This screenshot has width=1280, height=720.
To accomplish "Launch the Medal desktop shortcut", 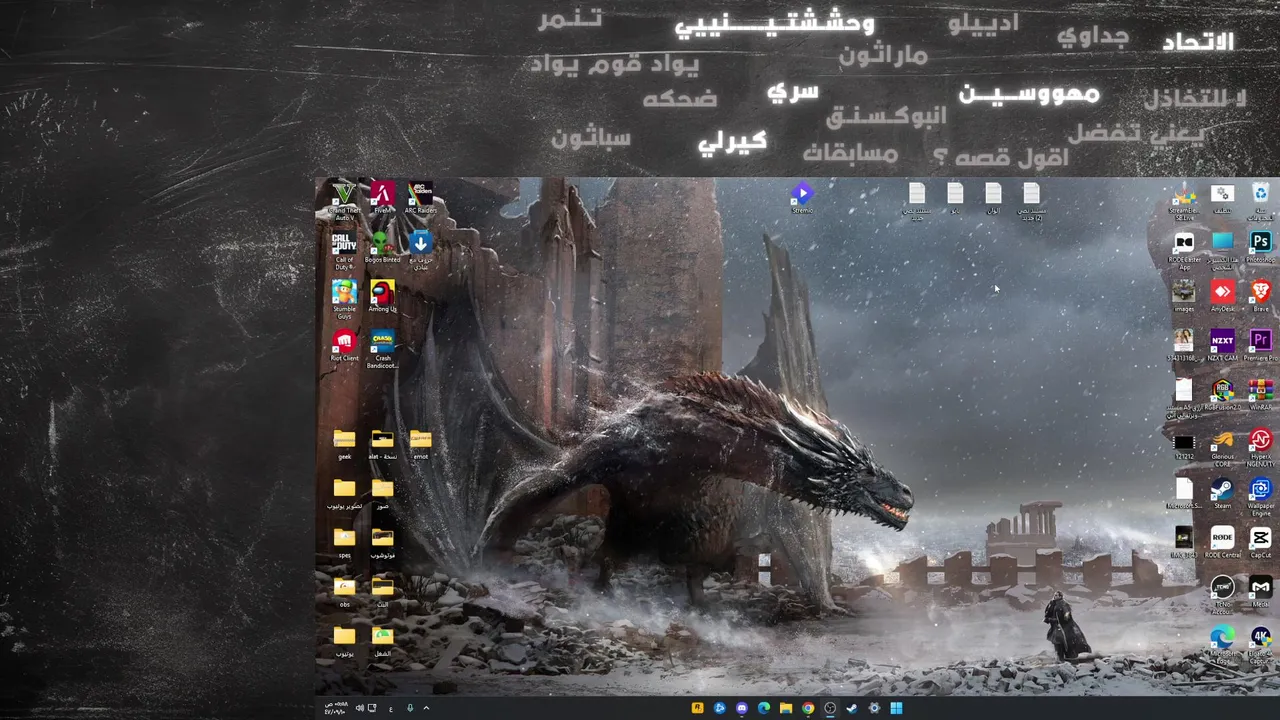I will [1260, 591].
